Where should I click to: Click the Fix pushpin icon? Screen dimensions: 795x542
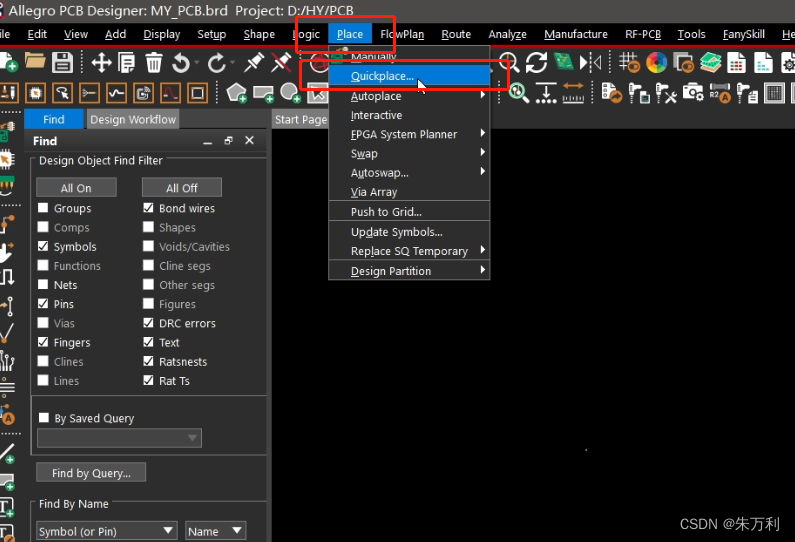[x=254, y=63]
